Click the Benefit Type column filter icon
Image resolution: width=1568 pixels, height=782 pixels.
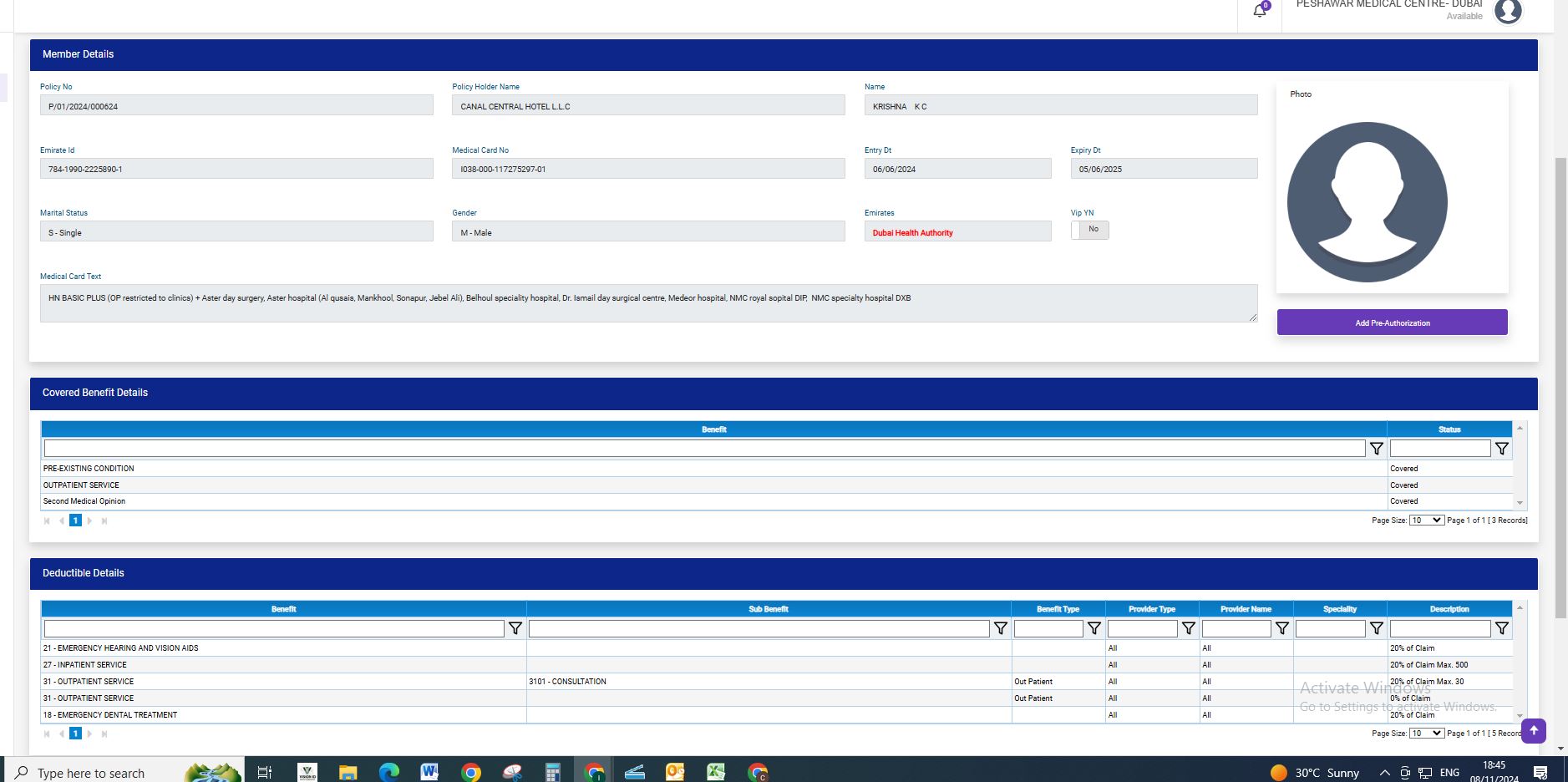tap(1094, 628)
